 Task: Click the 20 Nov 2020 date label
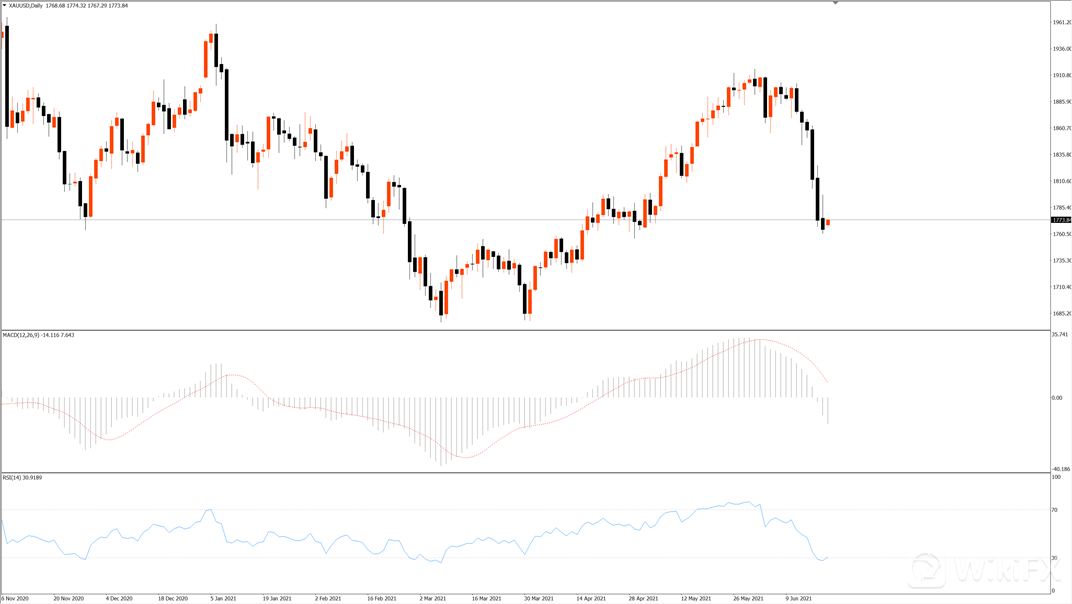click(x=68, y=599)
